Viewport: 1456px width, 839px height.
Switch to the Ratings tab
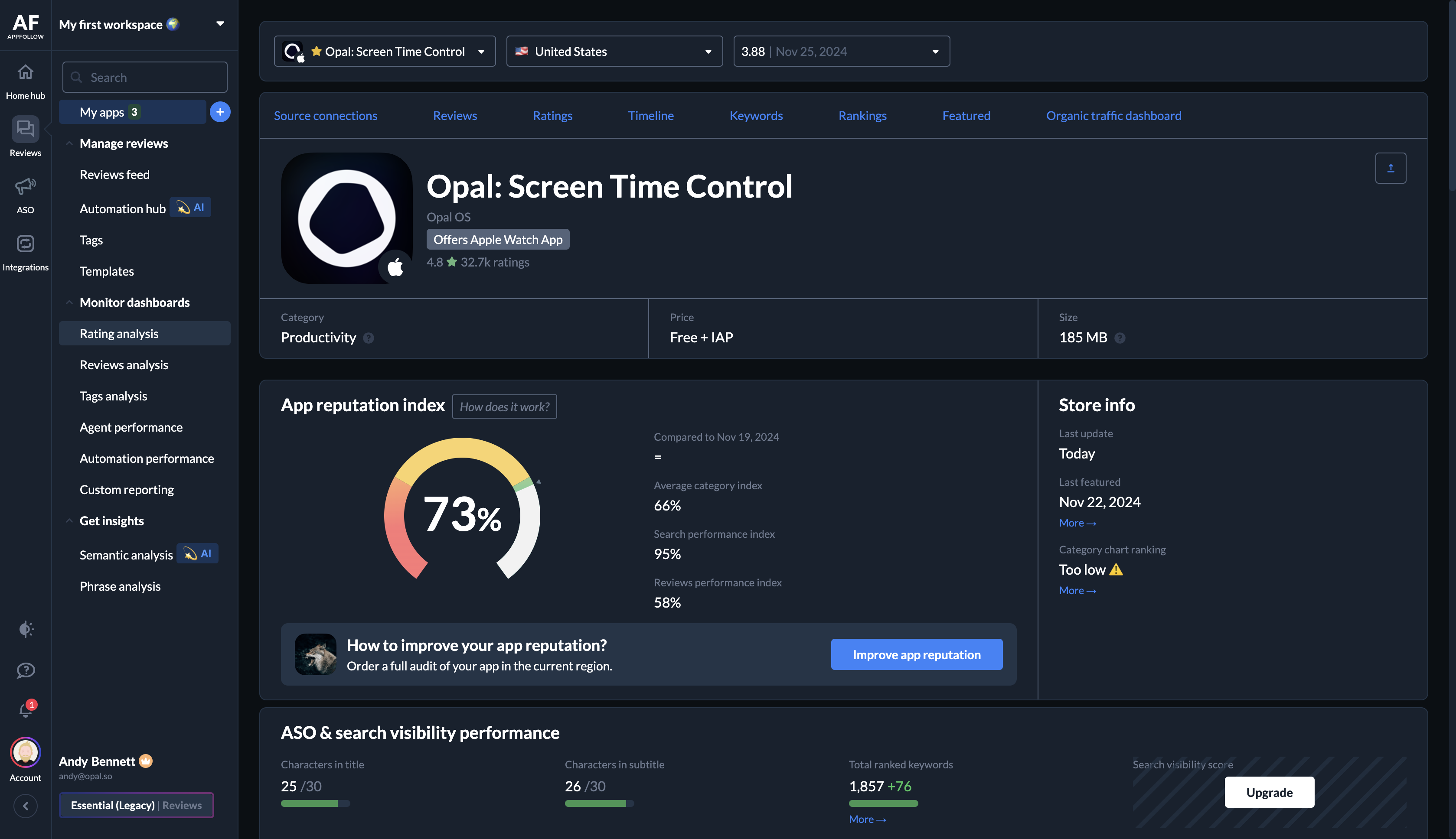(553, 116)
